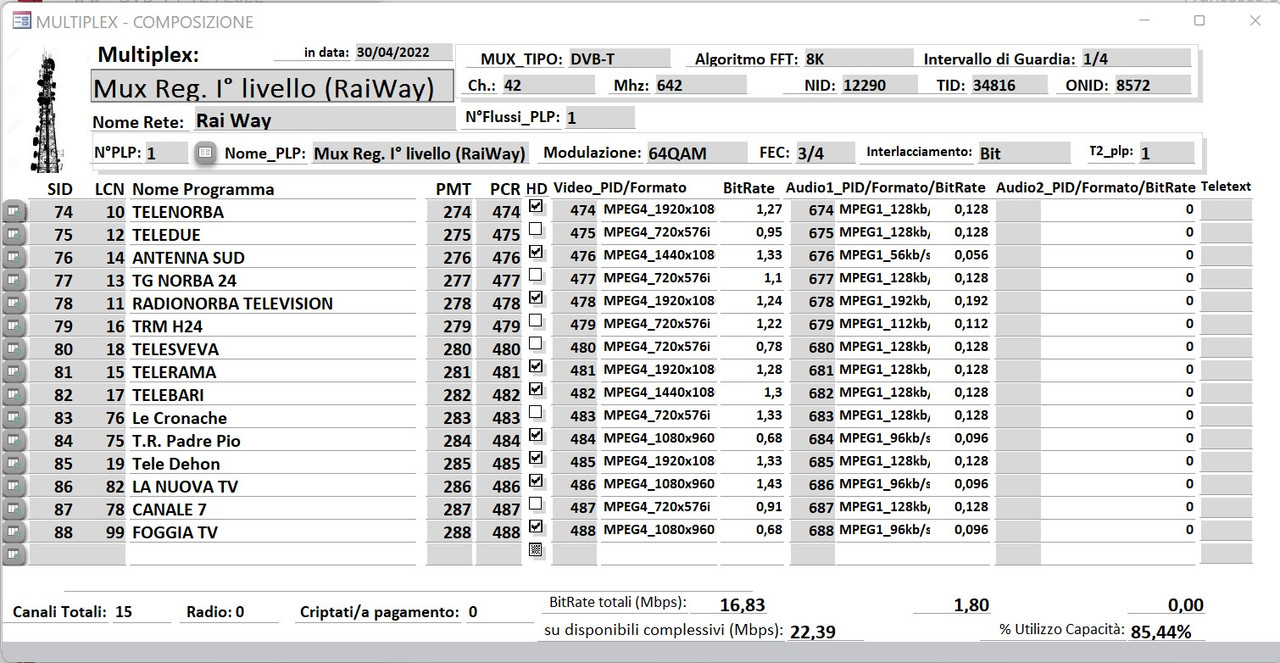Select the Modulazione field 64QAM
The image size is (1280, 663).
click(x=696, y=153)
